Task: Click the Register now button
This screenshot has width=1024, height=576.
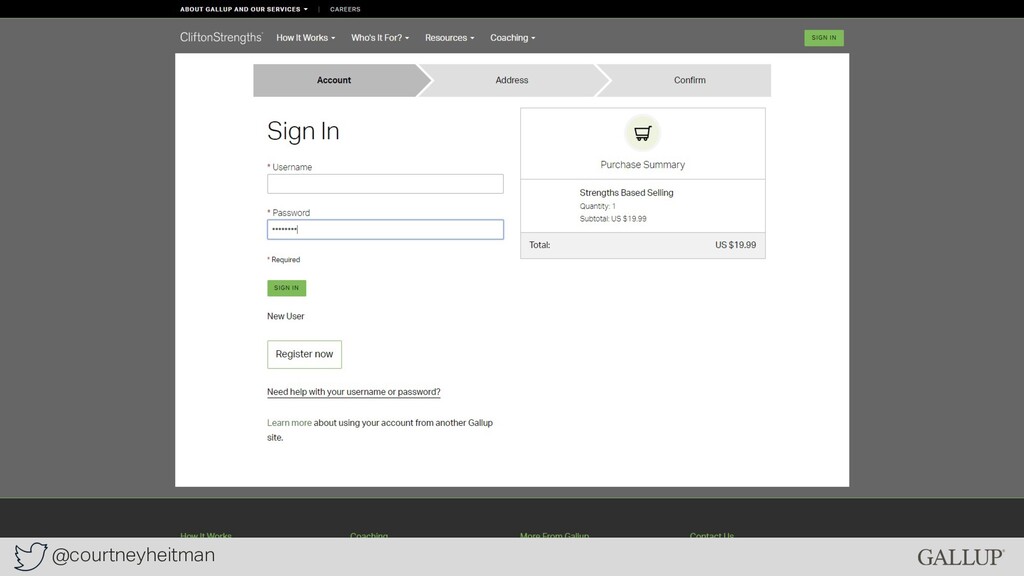Action: [304, 354]
